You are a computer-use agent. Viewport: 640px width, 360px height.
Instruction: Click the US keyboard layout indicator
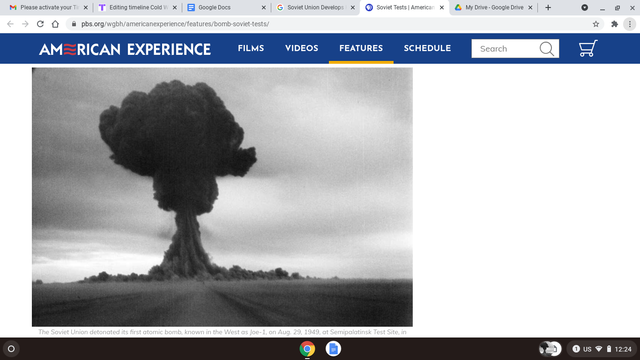point(587,349)
